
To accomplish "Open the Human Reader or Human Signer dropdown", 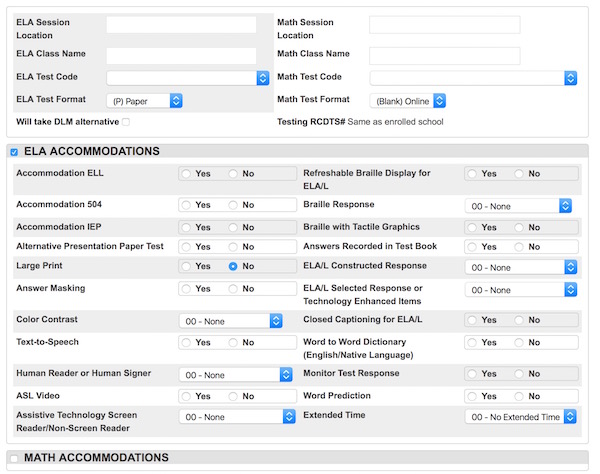I will pos(236,375).
